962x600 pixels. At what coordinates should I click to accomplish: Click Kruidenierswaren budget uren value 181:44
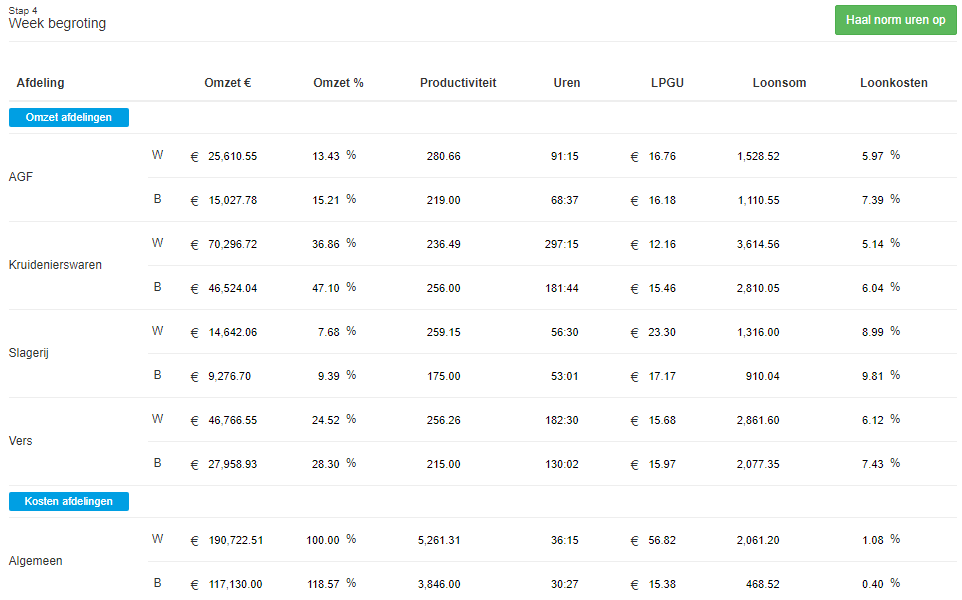pyautogui.click(x=562, y=288)
